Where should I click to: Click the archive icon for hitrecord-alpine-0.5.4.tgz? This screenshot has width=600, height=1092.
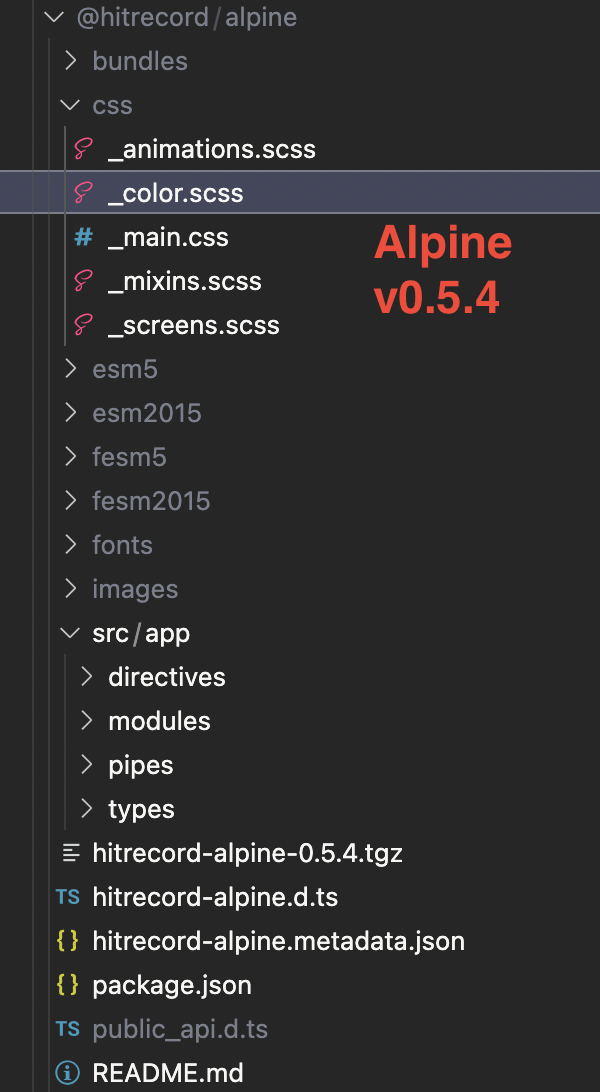tap(67, 853)
